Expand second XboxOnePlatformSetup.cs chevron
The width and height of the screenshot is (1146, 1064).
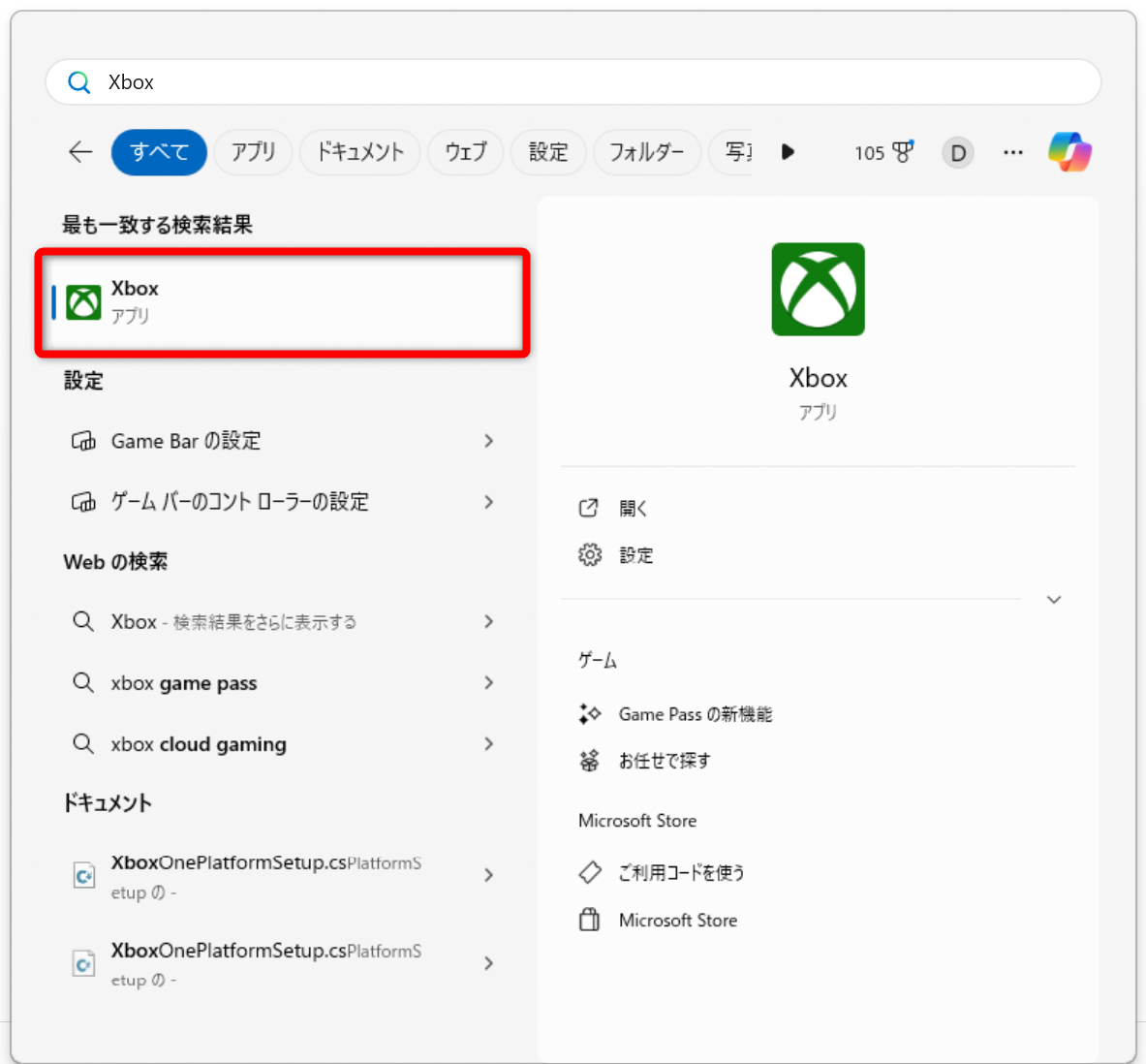pyautogui.click(x=489, y=963)
